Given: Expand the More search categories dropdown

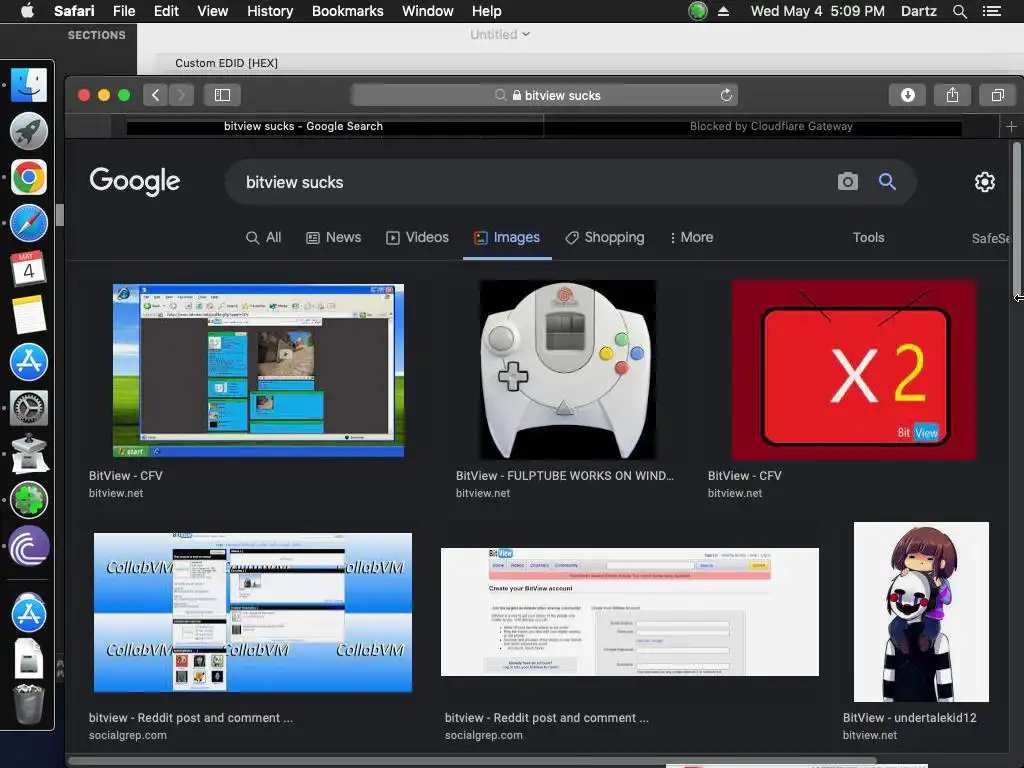Looking at the screenshot, I should 692,238.
